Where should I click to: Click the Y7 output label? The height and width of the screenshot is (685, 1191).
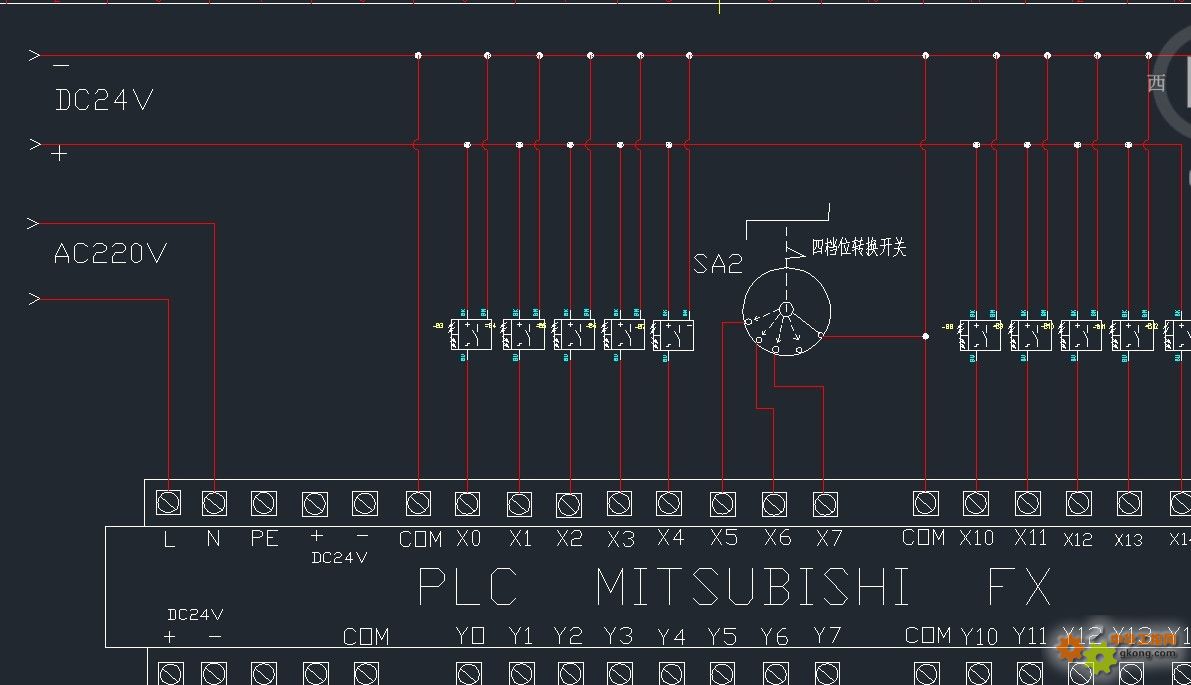coord(826,635)
